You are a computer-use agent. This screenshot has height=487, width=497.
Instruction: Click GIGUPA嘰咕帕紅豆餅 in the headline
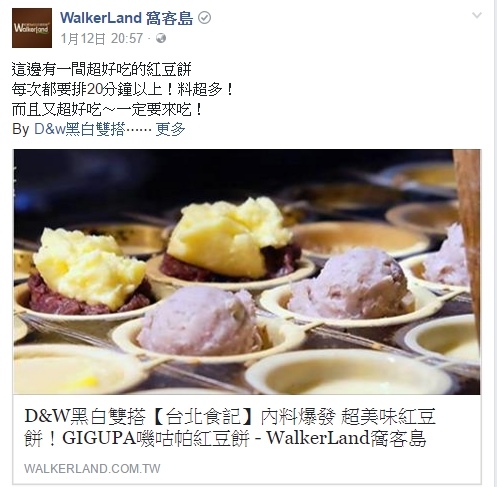point(156,438)
